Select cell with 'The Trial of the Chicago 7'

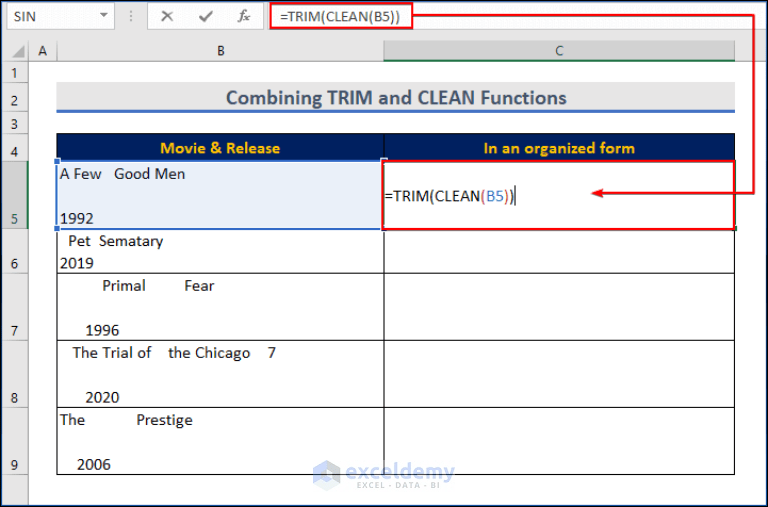[x=220, y=374]
